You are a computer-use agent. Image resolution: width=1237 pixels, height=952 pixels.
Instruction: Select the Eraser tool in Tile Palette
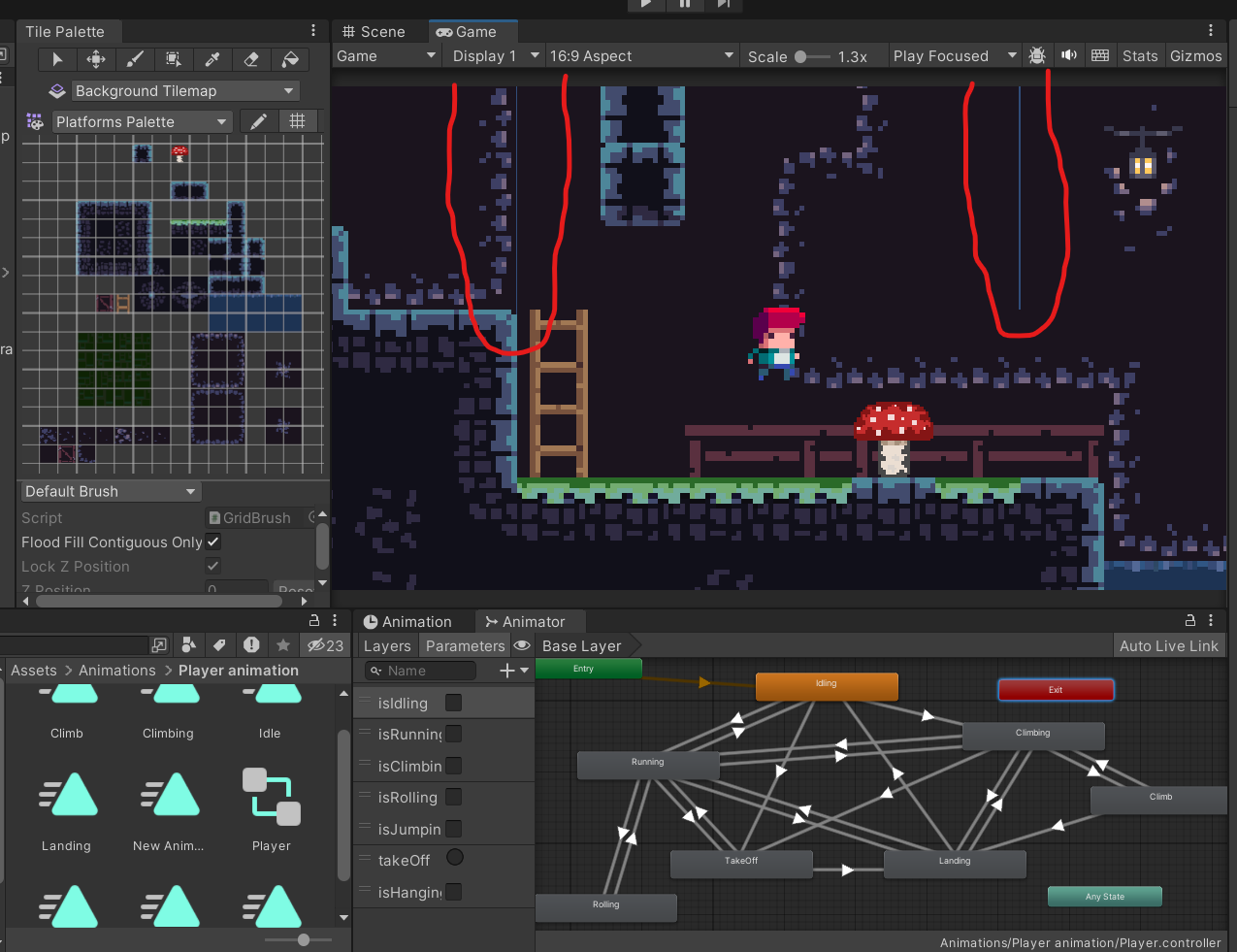252,59
